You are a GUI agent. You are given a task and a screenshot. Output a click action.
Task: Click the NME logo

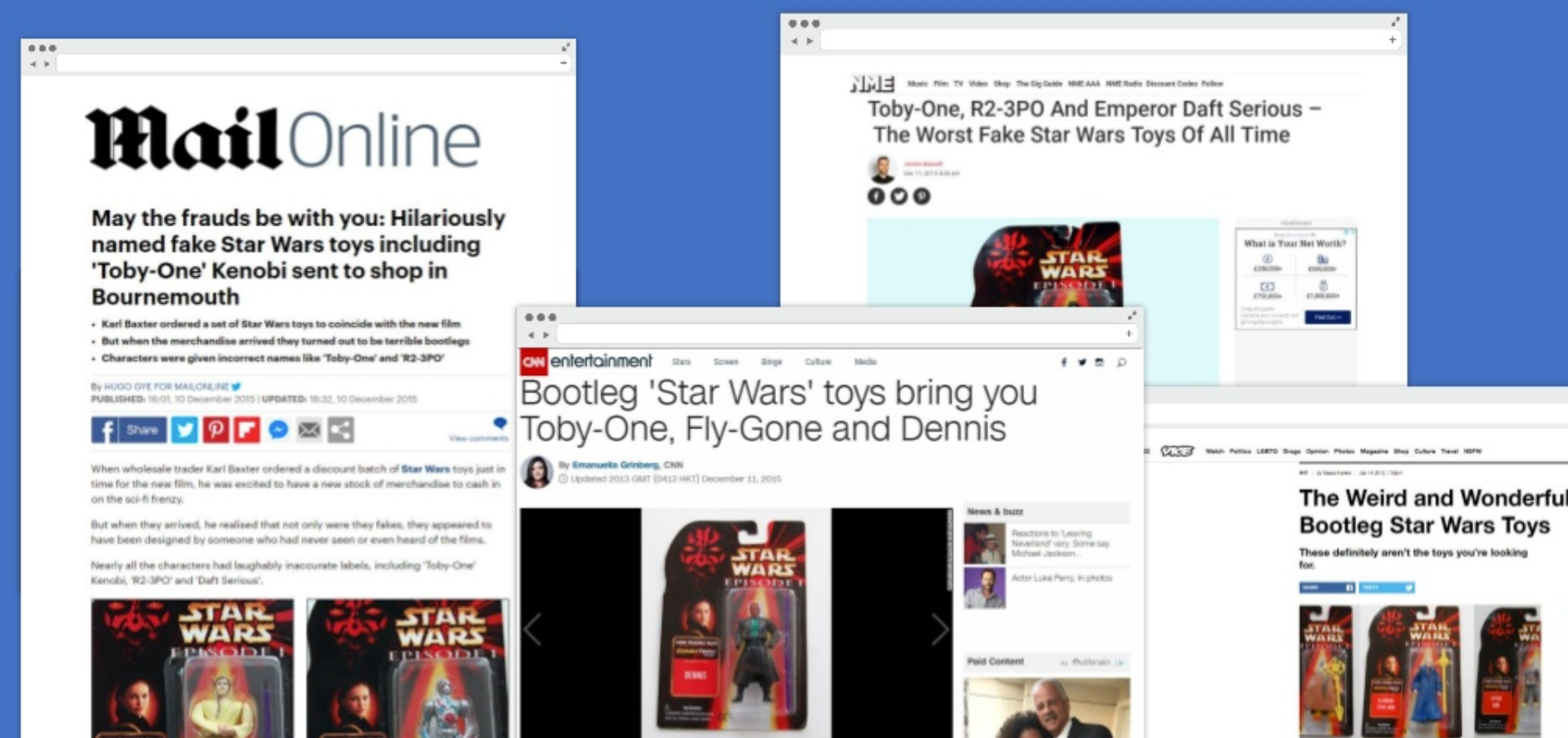(x=872, y=83)
